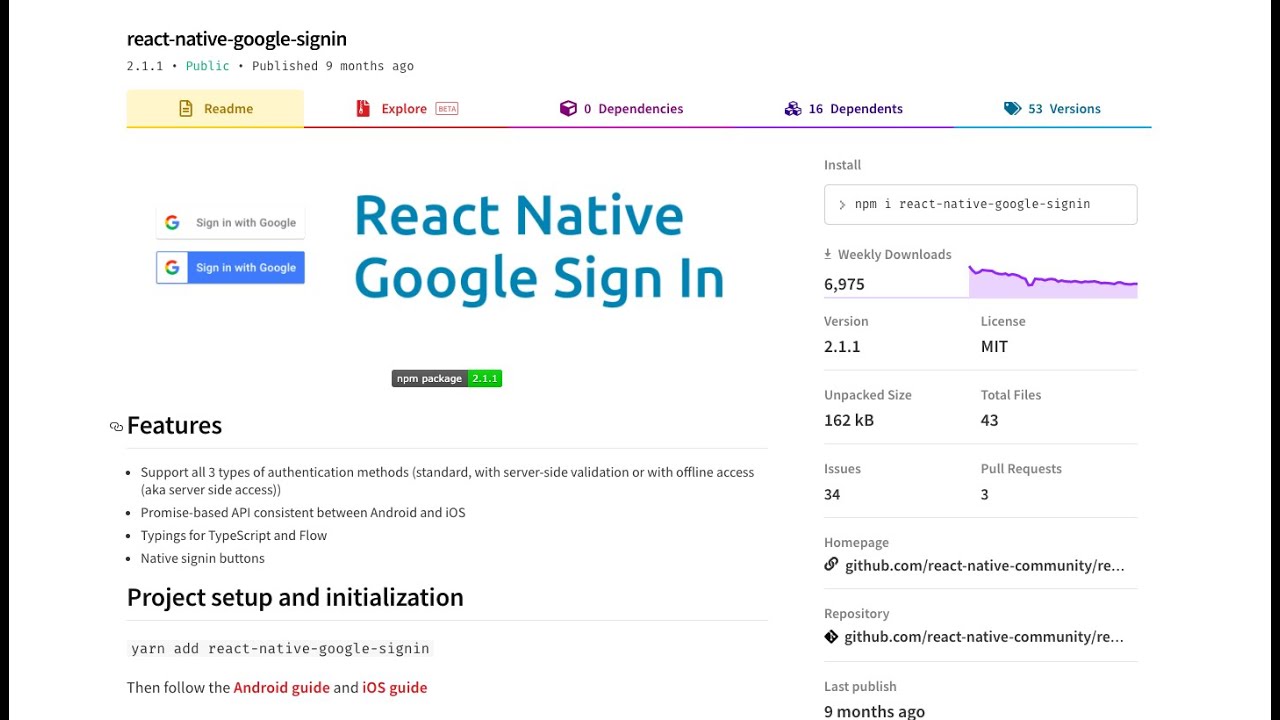The width and height of the screenshot is (1280, 720).
Task: Click the white Sign in with Google button image
Action: point(230,223)
